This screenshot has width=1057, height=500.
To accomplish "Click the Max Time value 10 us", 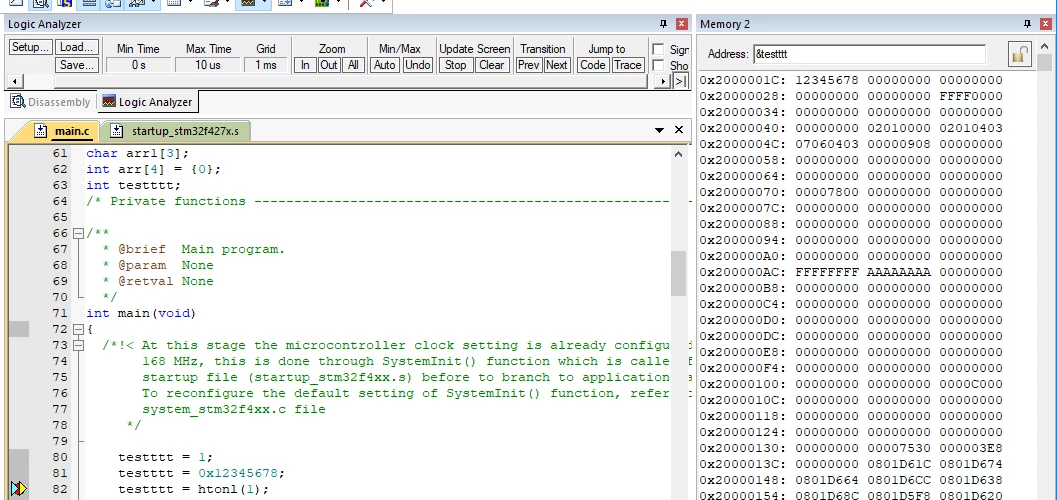I will tap(208, 65).
